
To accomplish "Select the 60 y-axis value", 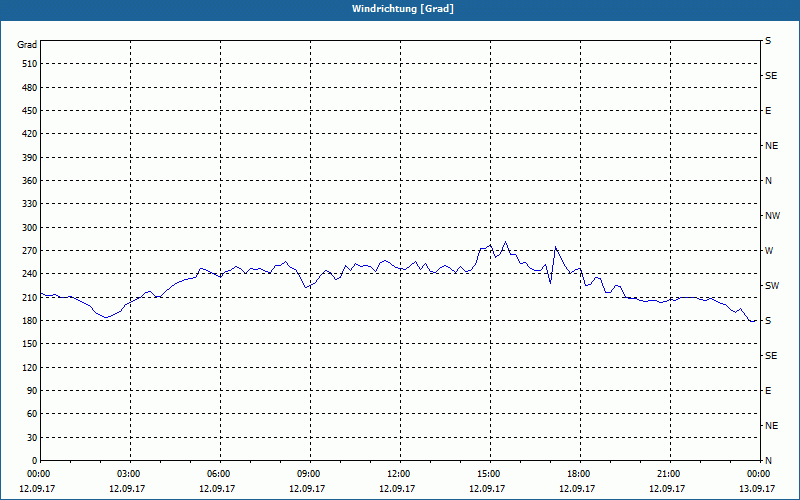I will coord(32,414).
